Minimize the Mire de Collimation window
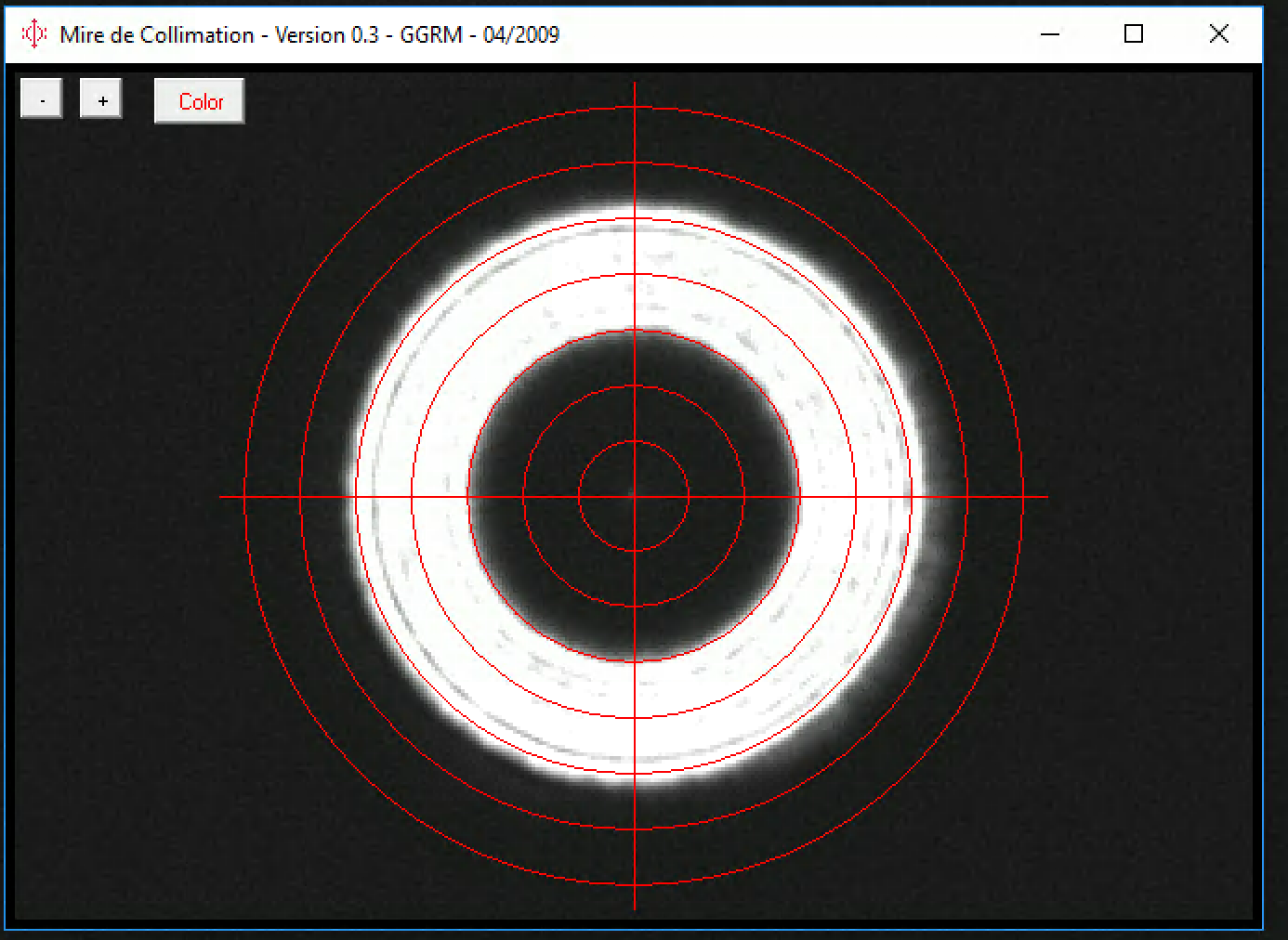This screenshot has width=1288, height=940. pos(1049,34)
